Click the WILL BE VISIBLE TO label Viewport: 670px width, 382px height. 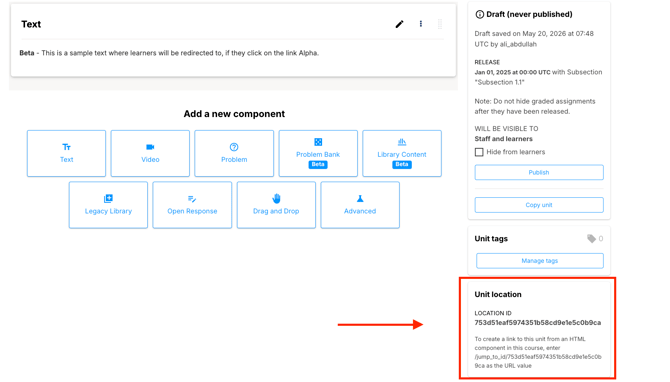(x=506, y=129)
